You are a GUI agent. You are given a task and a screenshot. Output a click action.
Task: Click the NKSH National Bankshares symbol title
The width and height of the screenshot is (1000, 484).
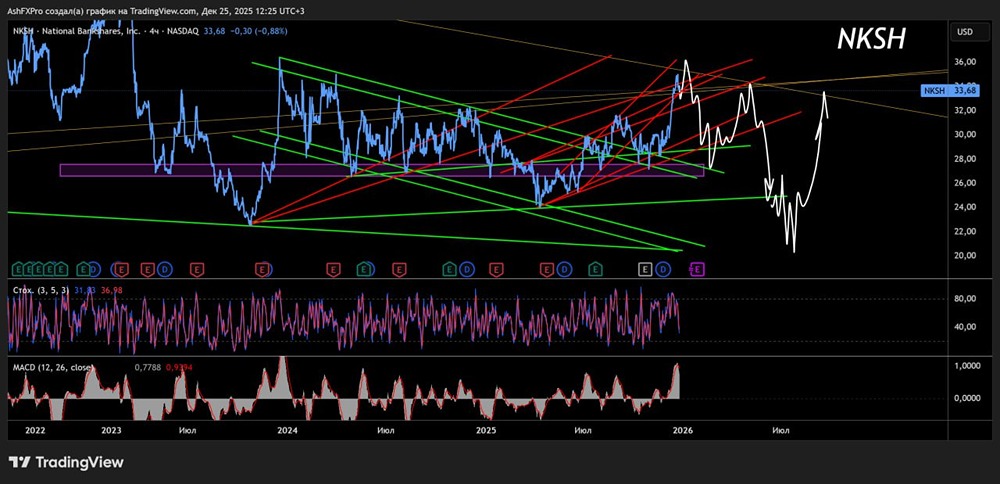75,31
